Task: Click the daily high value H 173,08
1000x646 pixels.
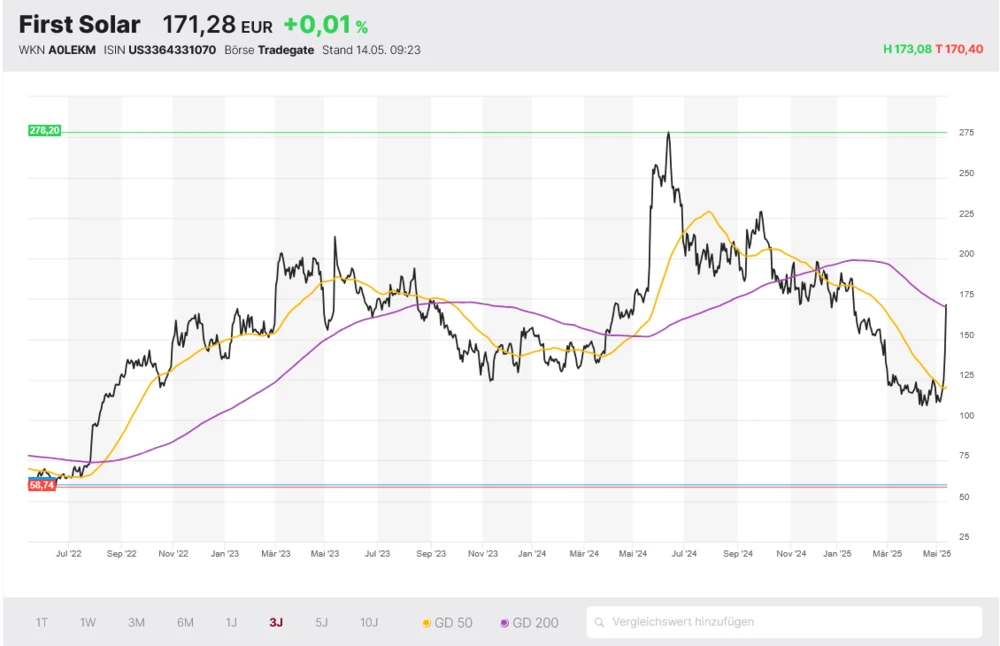Action: 907,49
